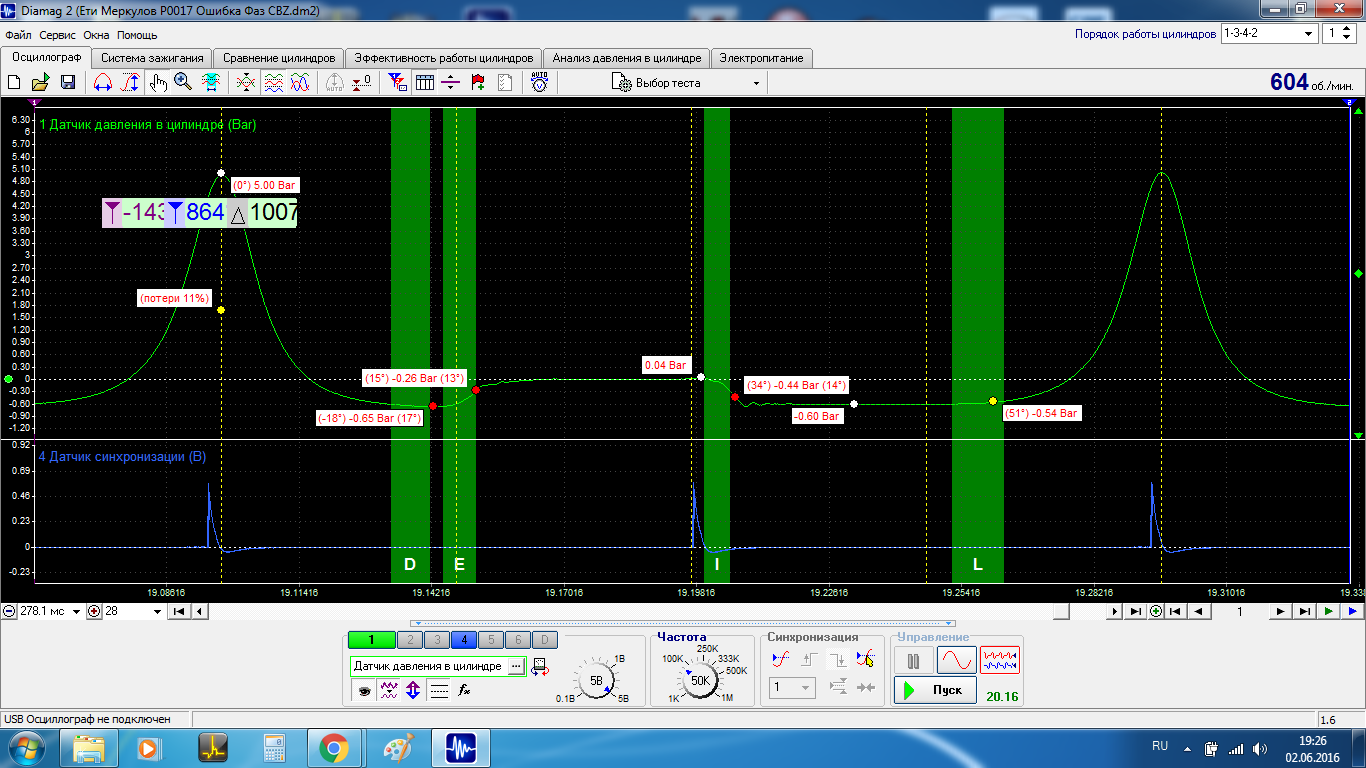This screenshot has width=1366, height=768.
Task: Toggle channel 2 button
Action: tap(409, 640)
